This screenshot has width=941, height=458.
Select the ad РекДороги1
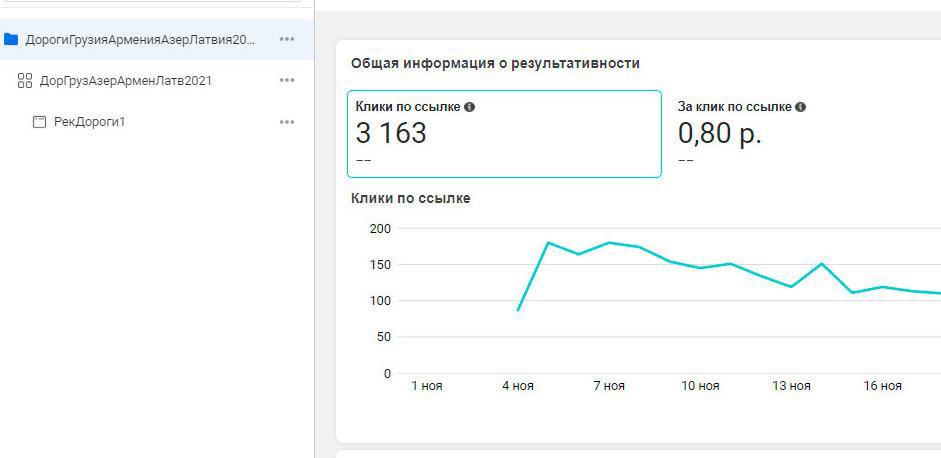click(x=89, y=122)
